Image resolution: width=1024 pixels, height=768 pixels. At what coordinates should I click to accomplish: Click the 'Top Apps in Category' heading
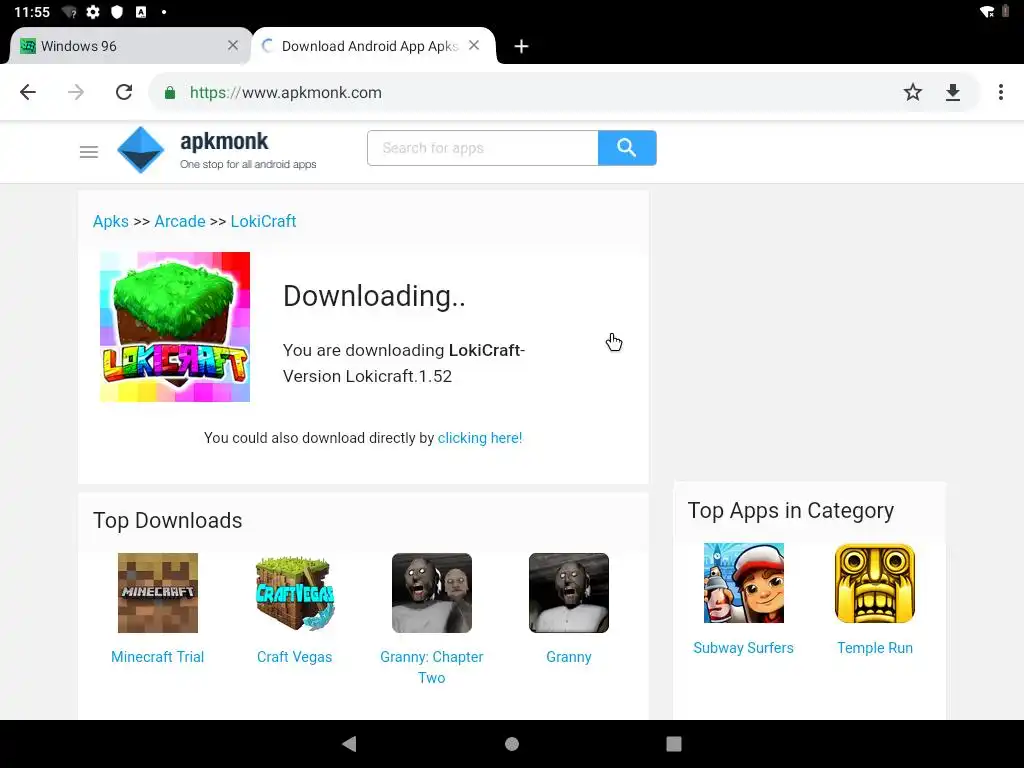click(791, 511)
